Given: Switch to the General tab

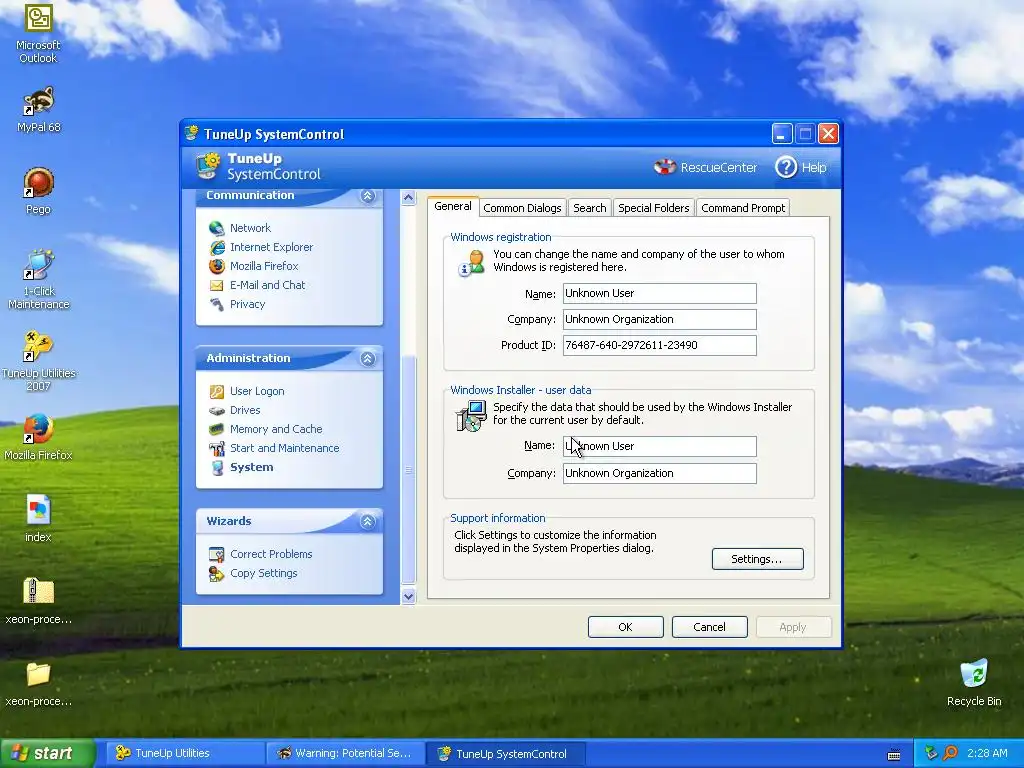Looking at the screenshot, I should coord(453,206).
